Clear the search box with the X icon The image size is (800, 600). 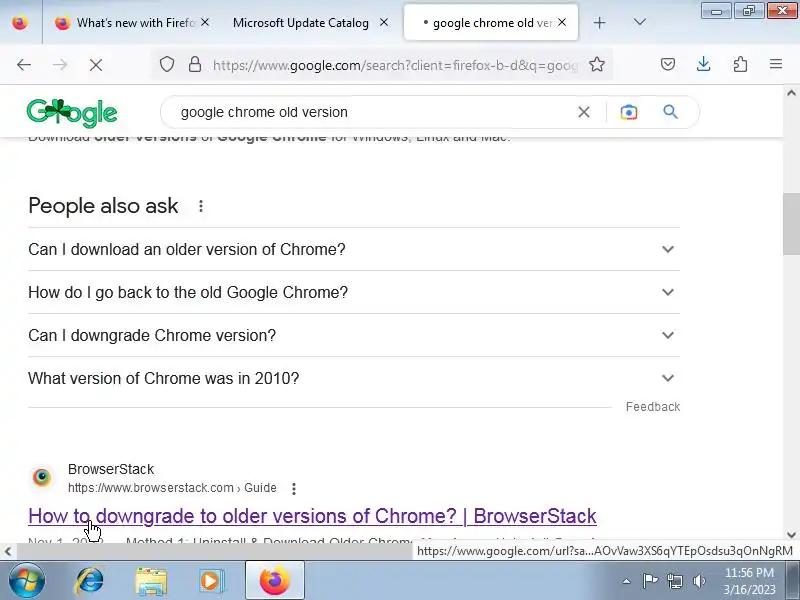point(584,112)
